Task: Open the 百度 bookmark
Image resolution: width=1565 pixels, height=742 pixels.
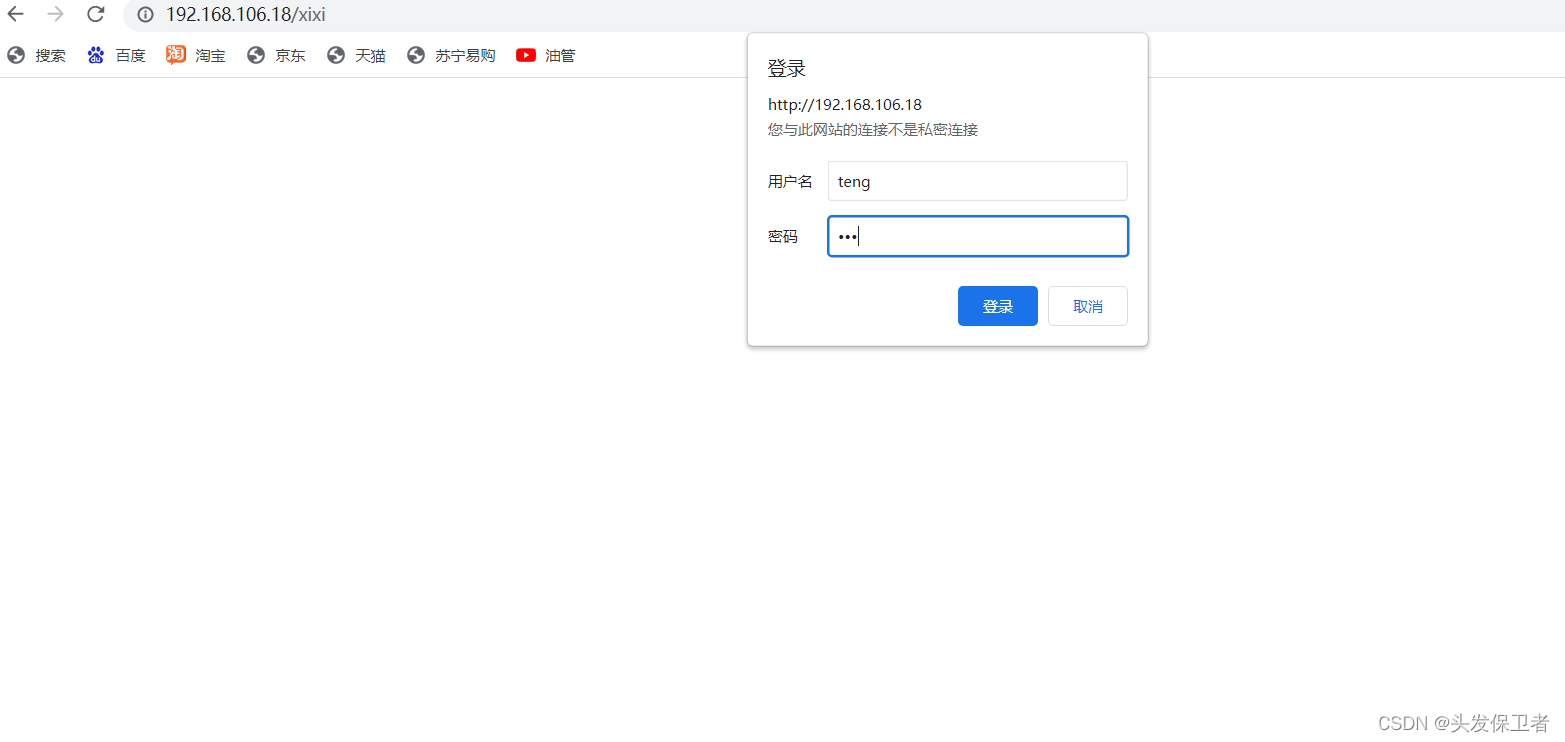Action: (116, 56)
